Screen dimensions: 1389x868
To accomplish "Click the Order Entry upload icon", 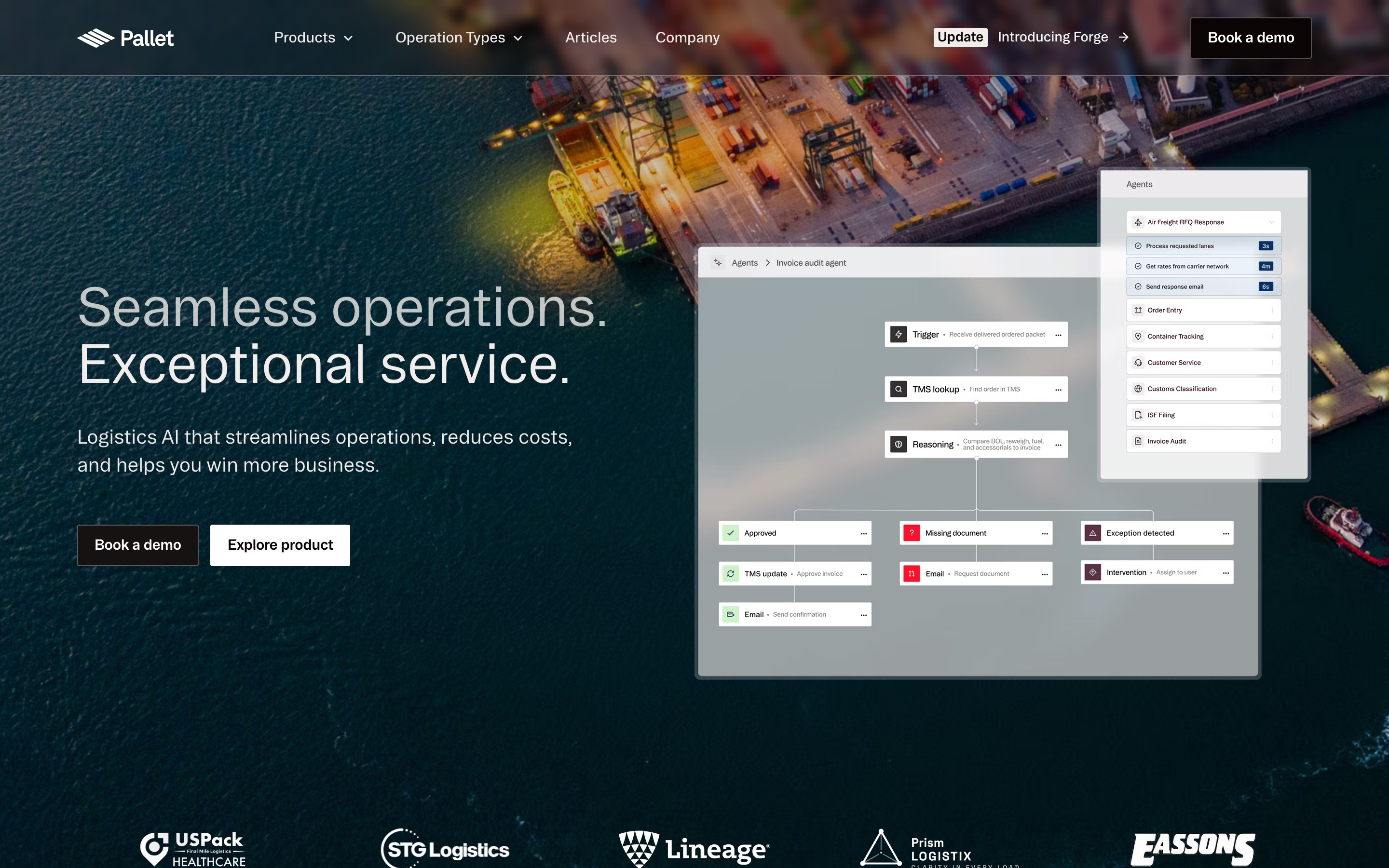I will [1138, 310].
